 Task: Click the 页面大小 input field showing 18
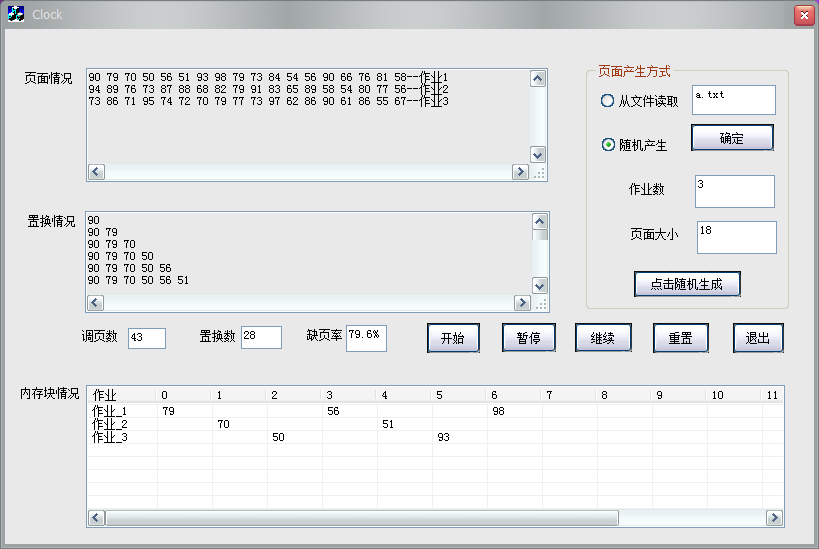(736, 237)
